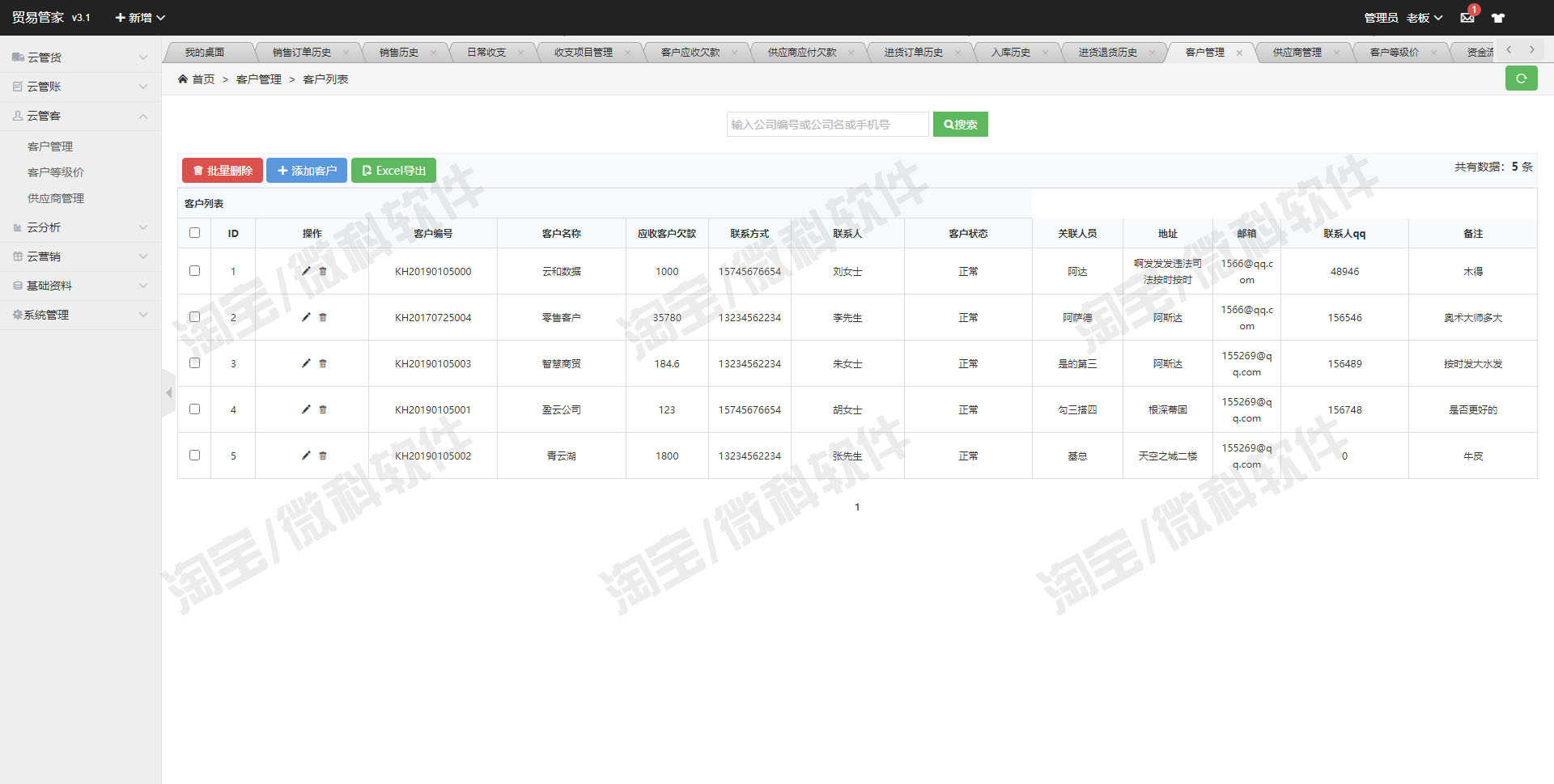Image resolution: width=1554 pixels, height=784 pixels.
Task: Edit customer 云和数据 with pencil icon
Action: (306, 271)
